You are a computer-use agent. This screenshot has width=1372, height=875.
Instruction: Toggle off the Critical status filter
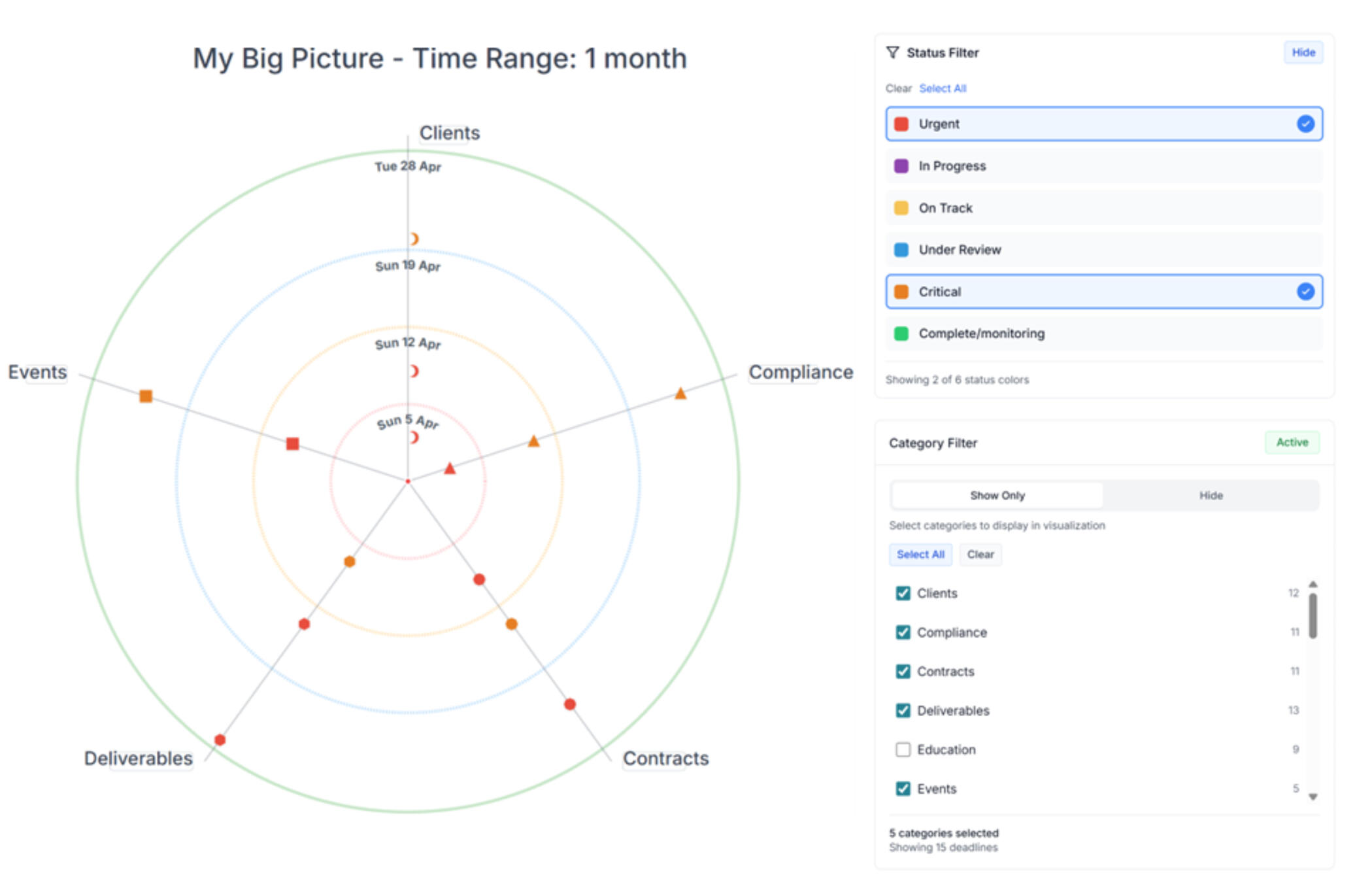(1103, 292)
